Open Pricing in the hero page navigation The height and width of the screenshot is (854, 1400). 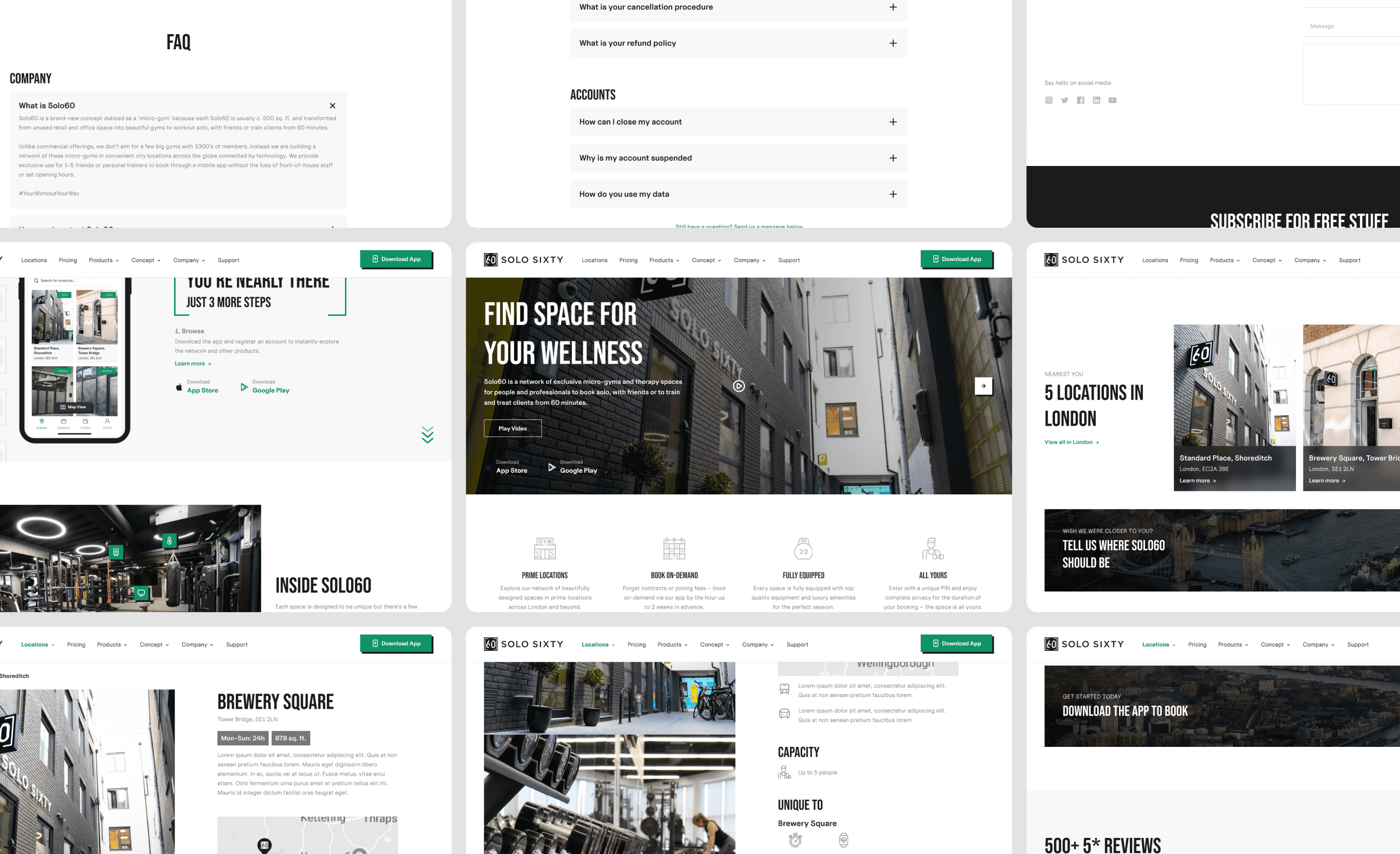[x=628, y=260]
